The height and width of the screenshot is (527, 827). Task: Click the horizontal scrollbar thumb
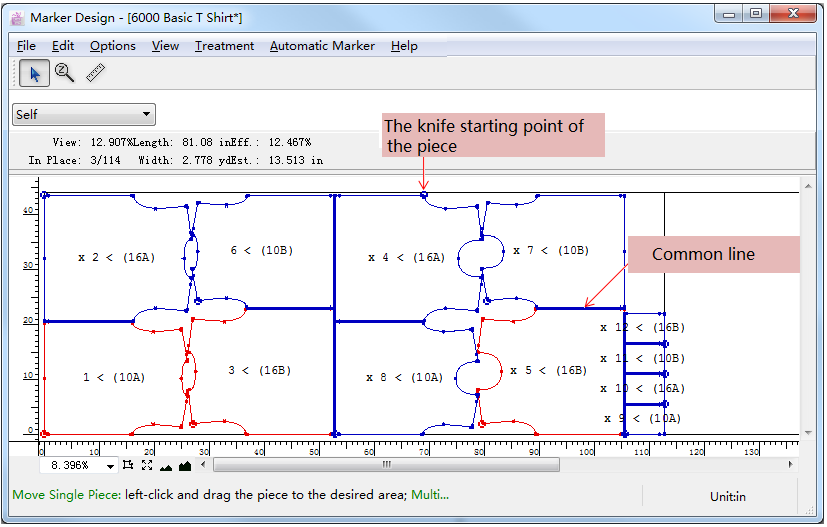385,465
